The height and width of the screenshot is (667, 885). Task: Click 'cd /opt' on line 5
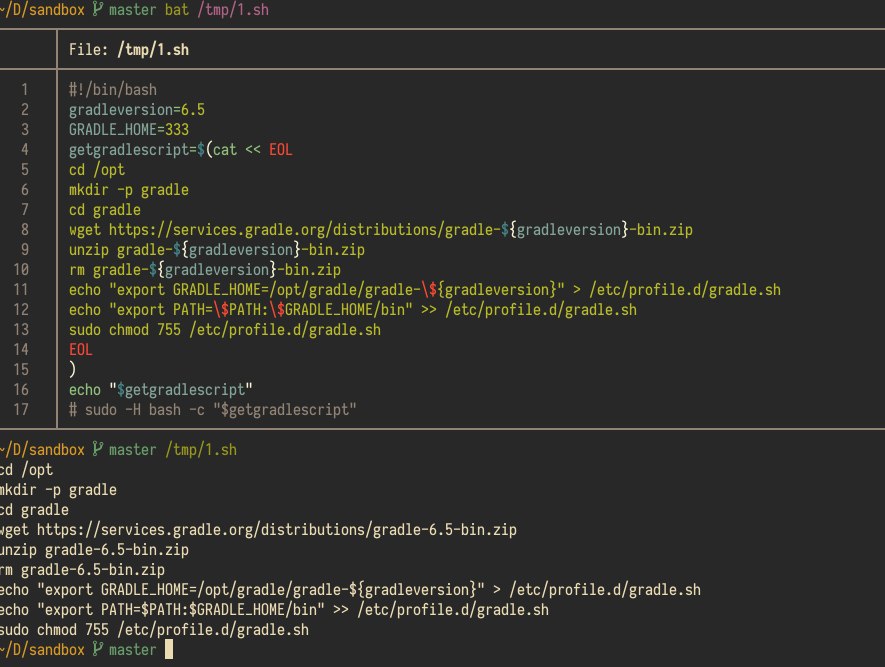click(97, 169)
